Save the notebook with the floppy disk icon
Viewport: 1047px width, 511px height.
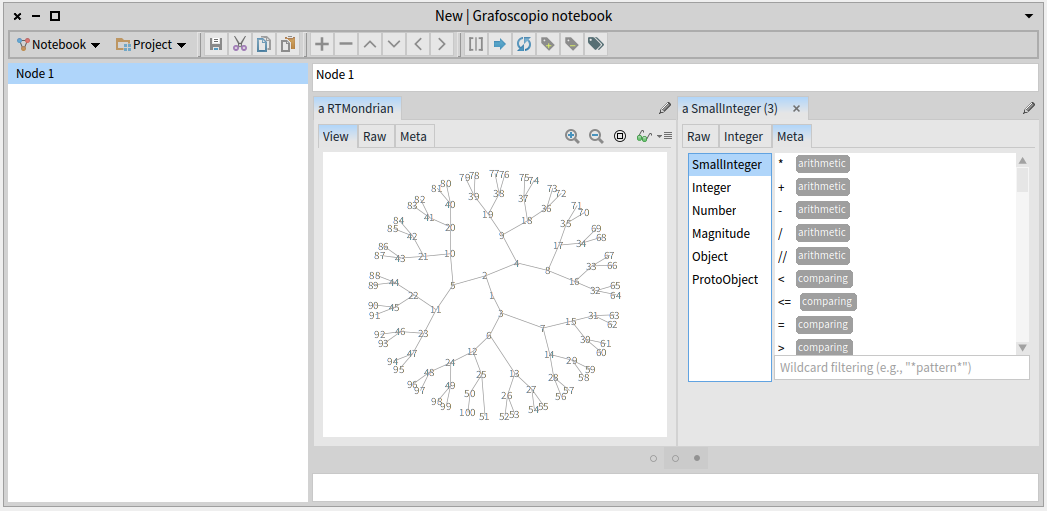tap(216, 45)
